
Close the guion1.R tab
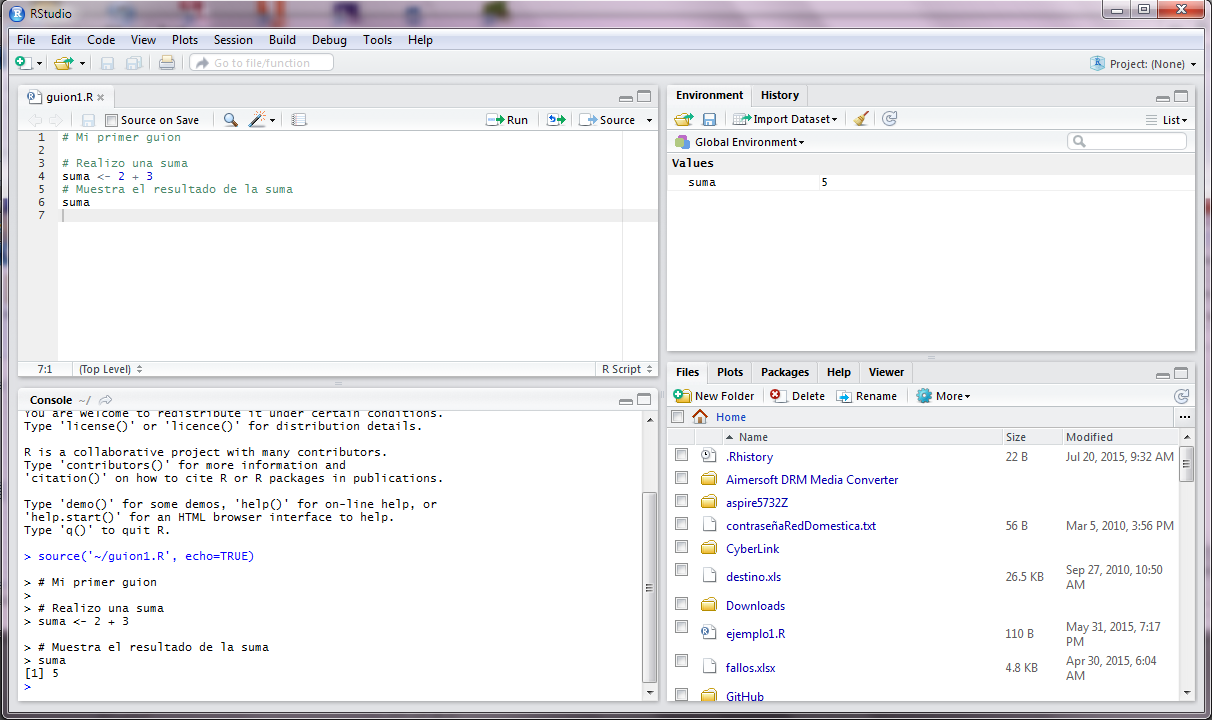pyautogui.click(x=100, y=98)
